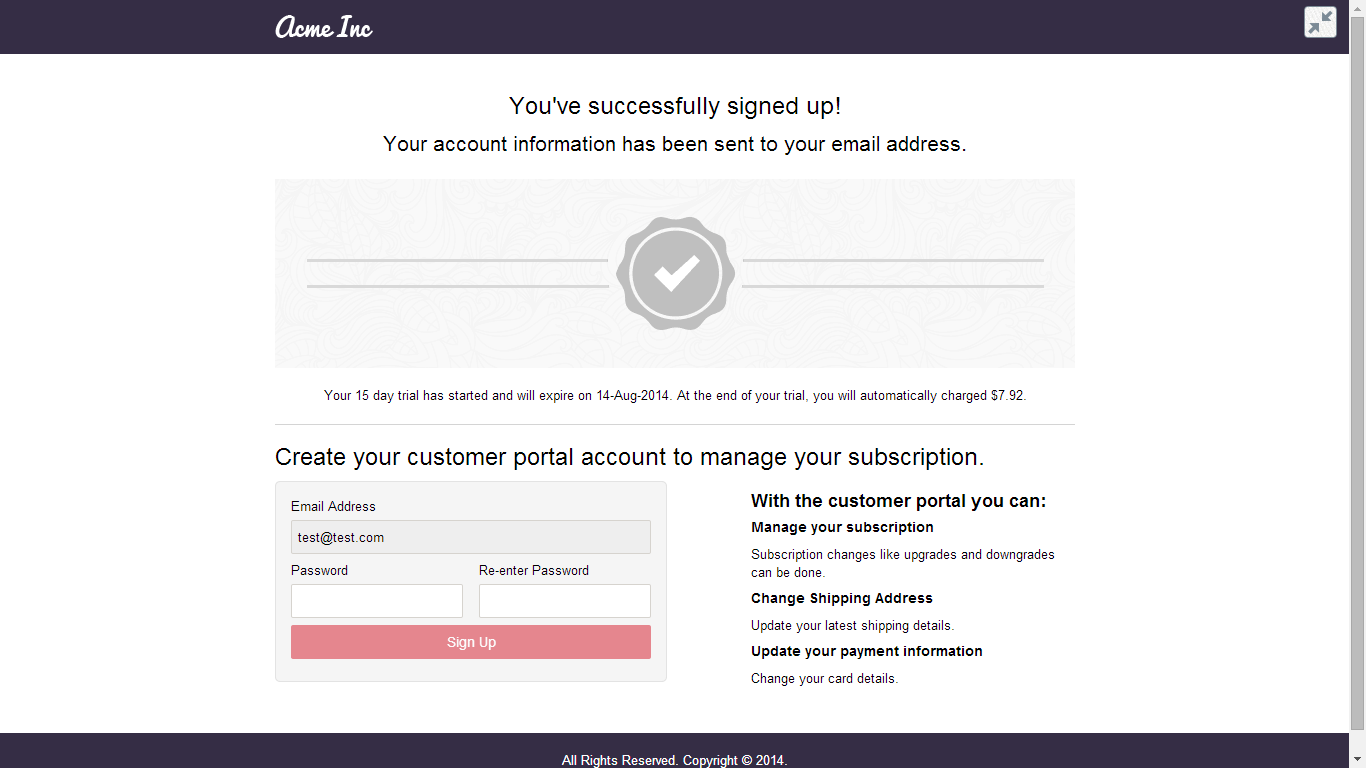The width and height of the screenshot is (1366, 768).
Task: Click the 'Change your card details' text
Action: pos(825,678)
